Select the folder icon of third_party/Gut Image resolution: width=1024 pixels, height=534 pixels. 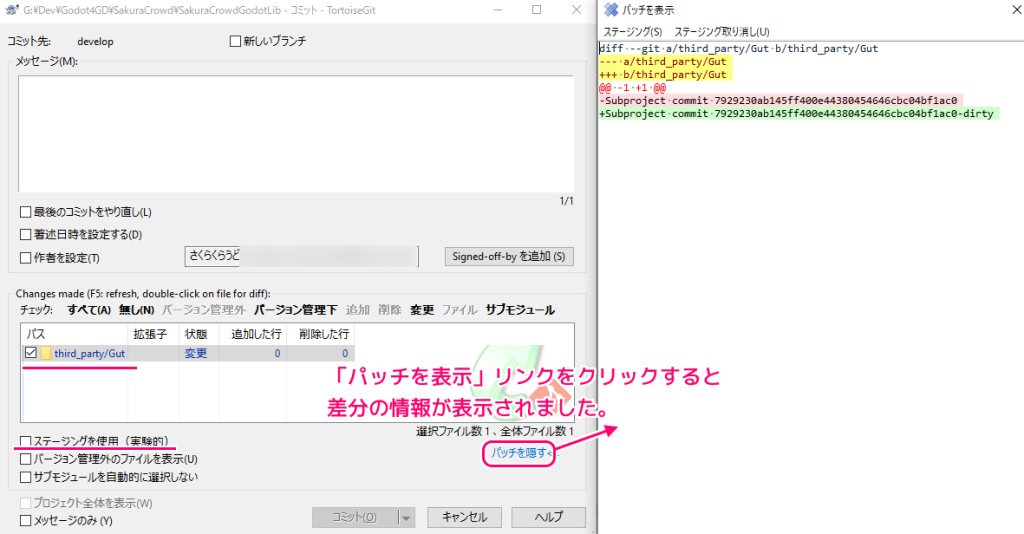(x=46, y=353)
